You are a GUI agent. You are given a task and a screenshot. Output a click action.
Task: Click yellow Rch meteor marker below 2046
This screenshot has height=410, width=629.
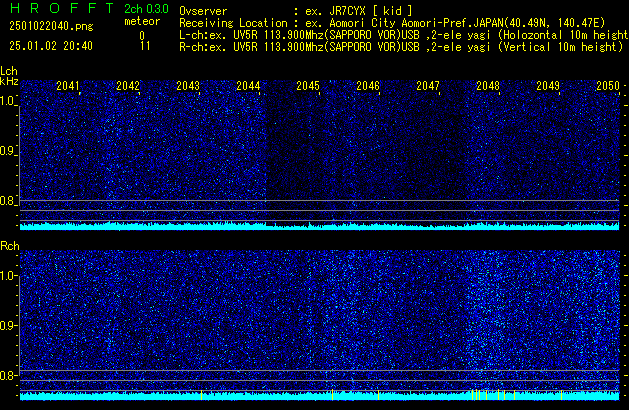378,395
